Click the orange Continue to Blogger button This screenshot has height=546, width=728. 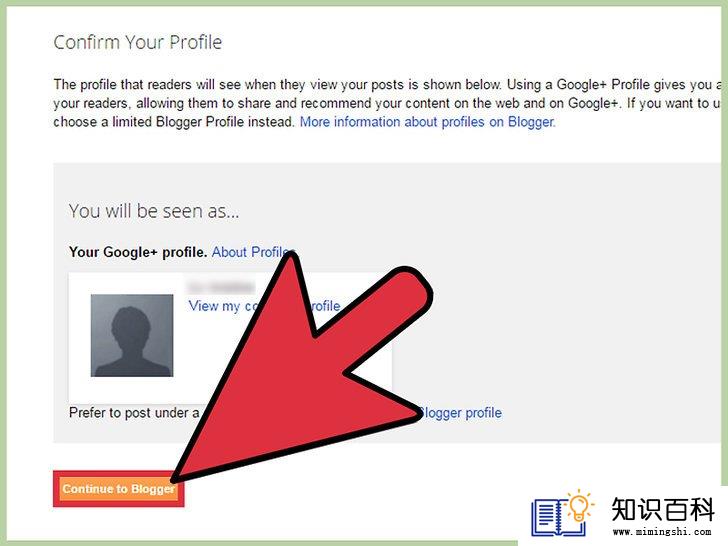point(119,489)
